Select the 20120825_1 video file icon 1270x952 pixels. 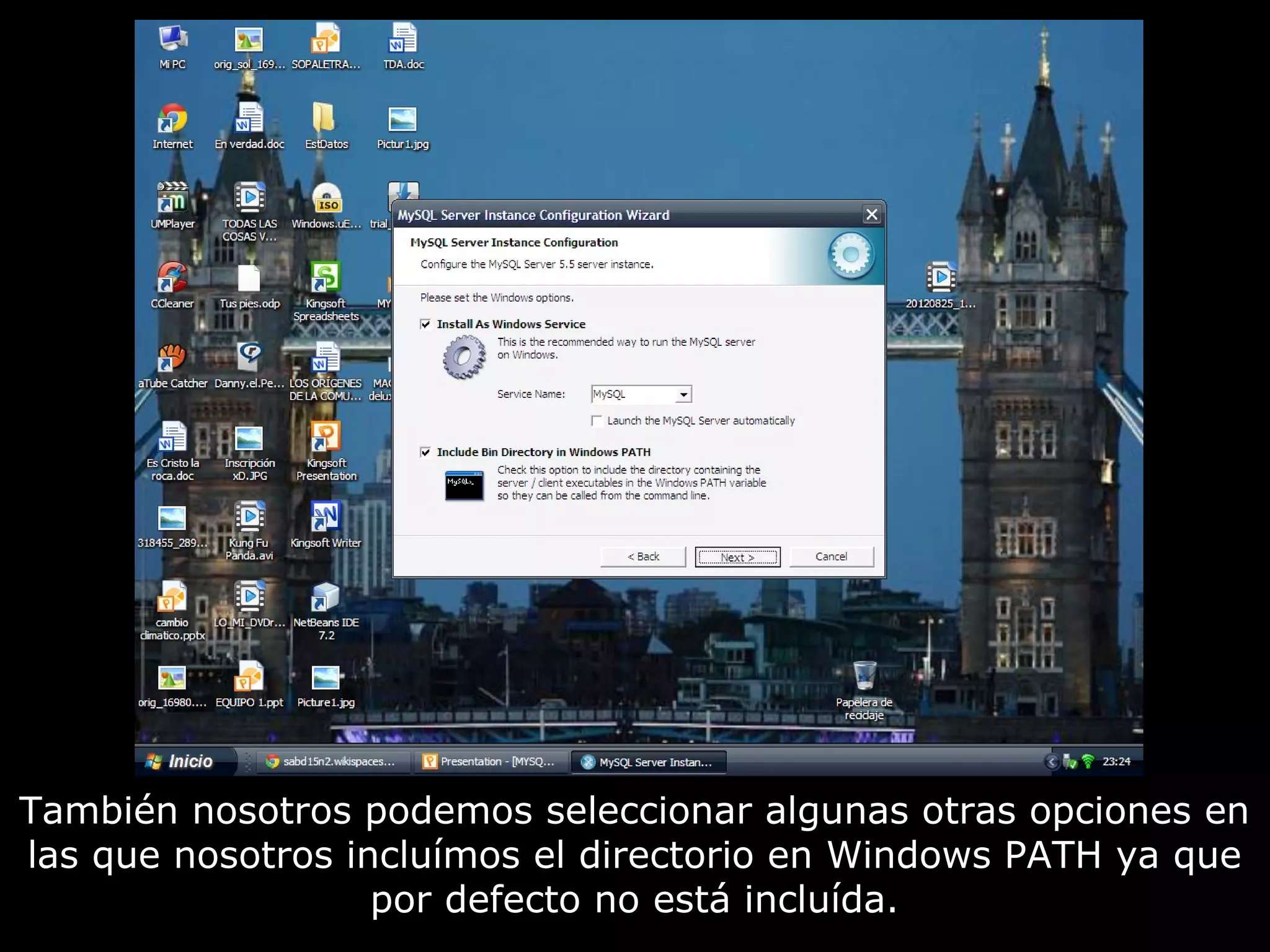[941, 286]
